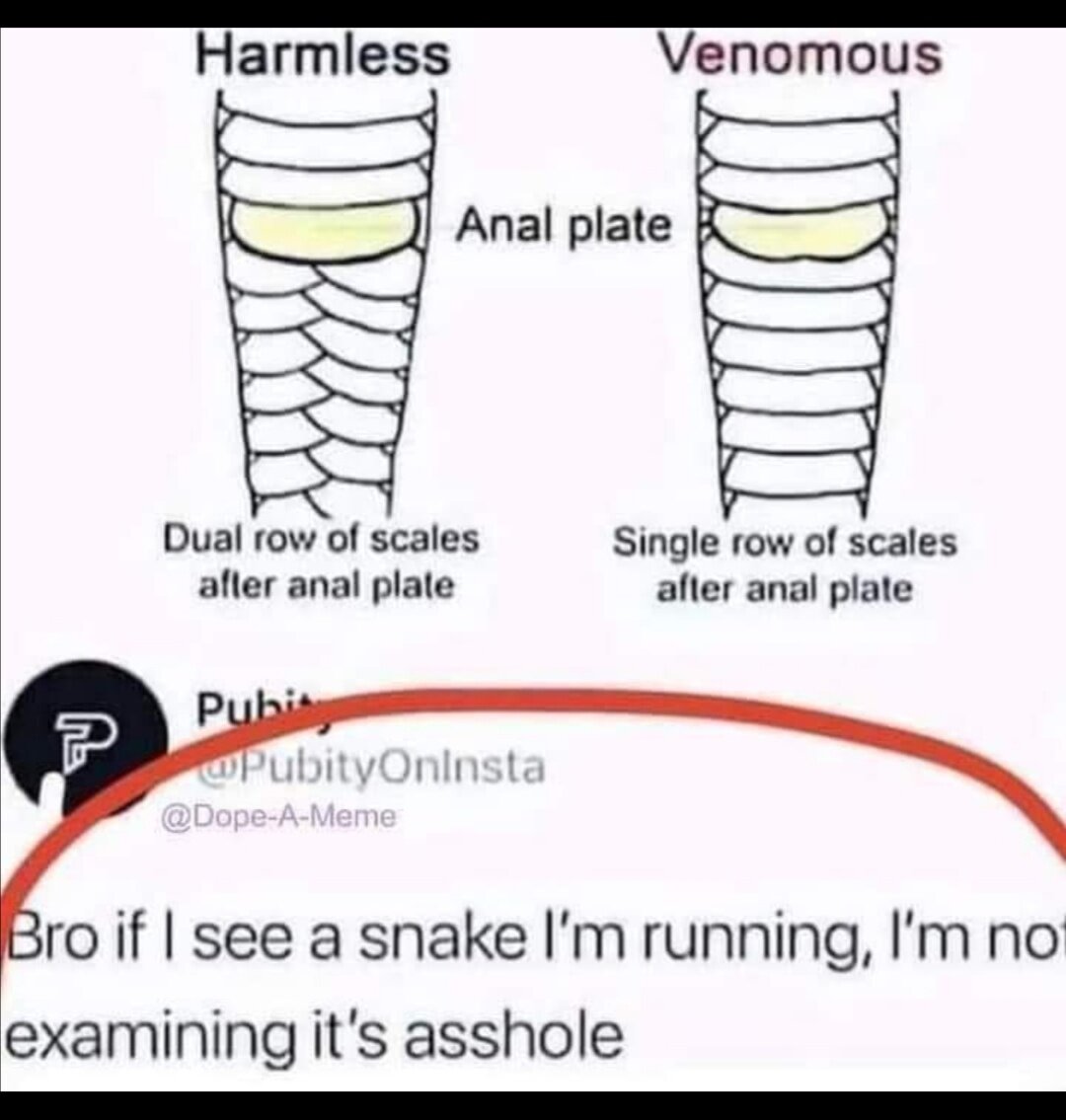This screenshot has width=1066, height=1120.
Task: Click the yellow anal plate on harmless snake
Action: 327,227
